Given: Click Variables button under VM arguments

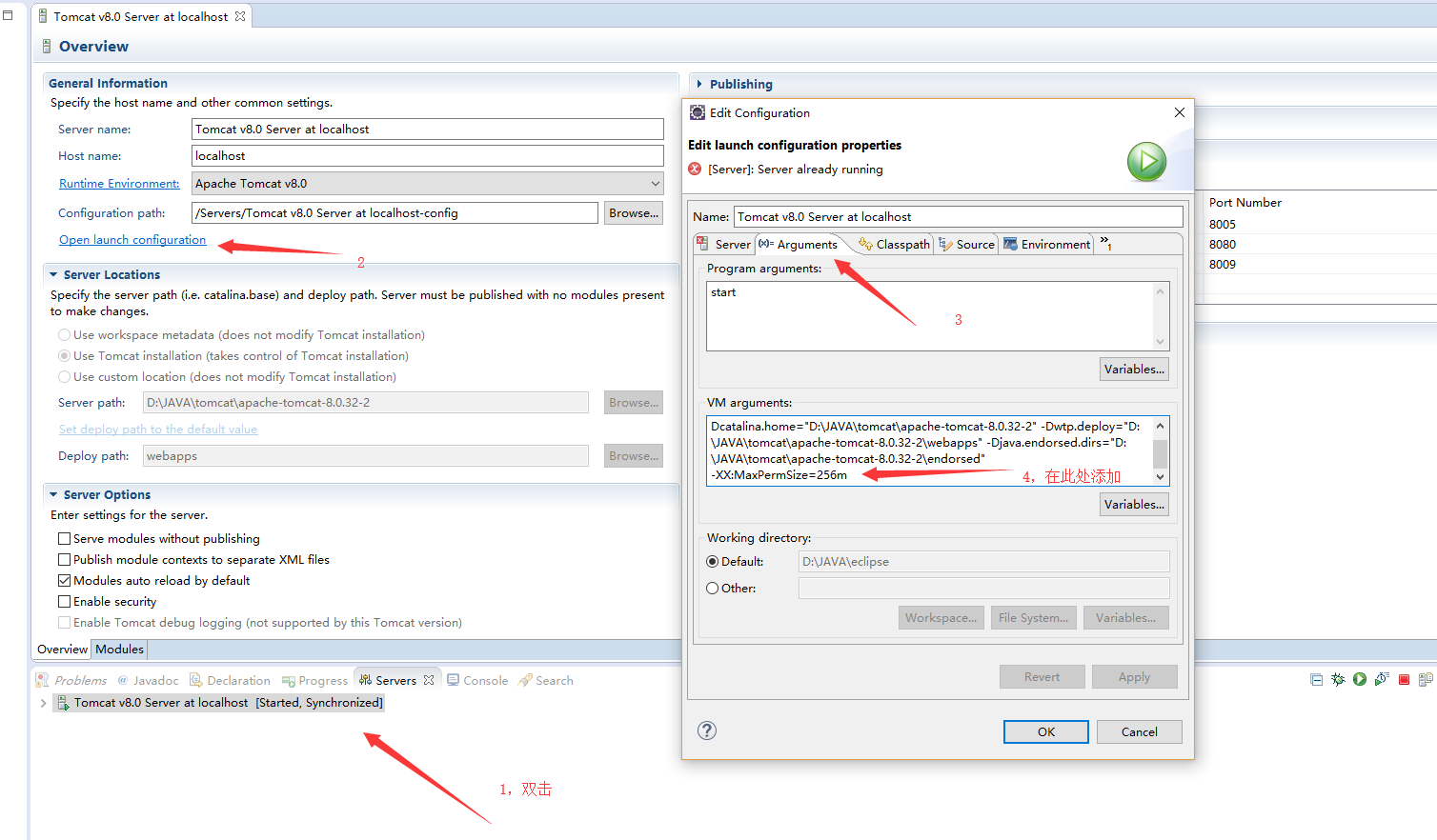Looking at the screenshot, I should pyautogui.click(x=1134, y=504).
